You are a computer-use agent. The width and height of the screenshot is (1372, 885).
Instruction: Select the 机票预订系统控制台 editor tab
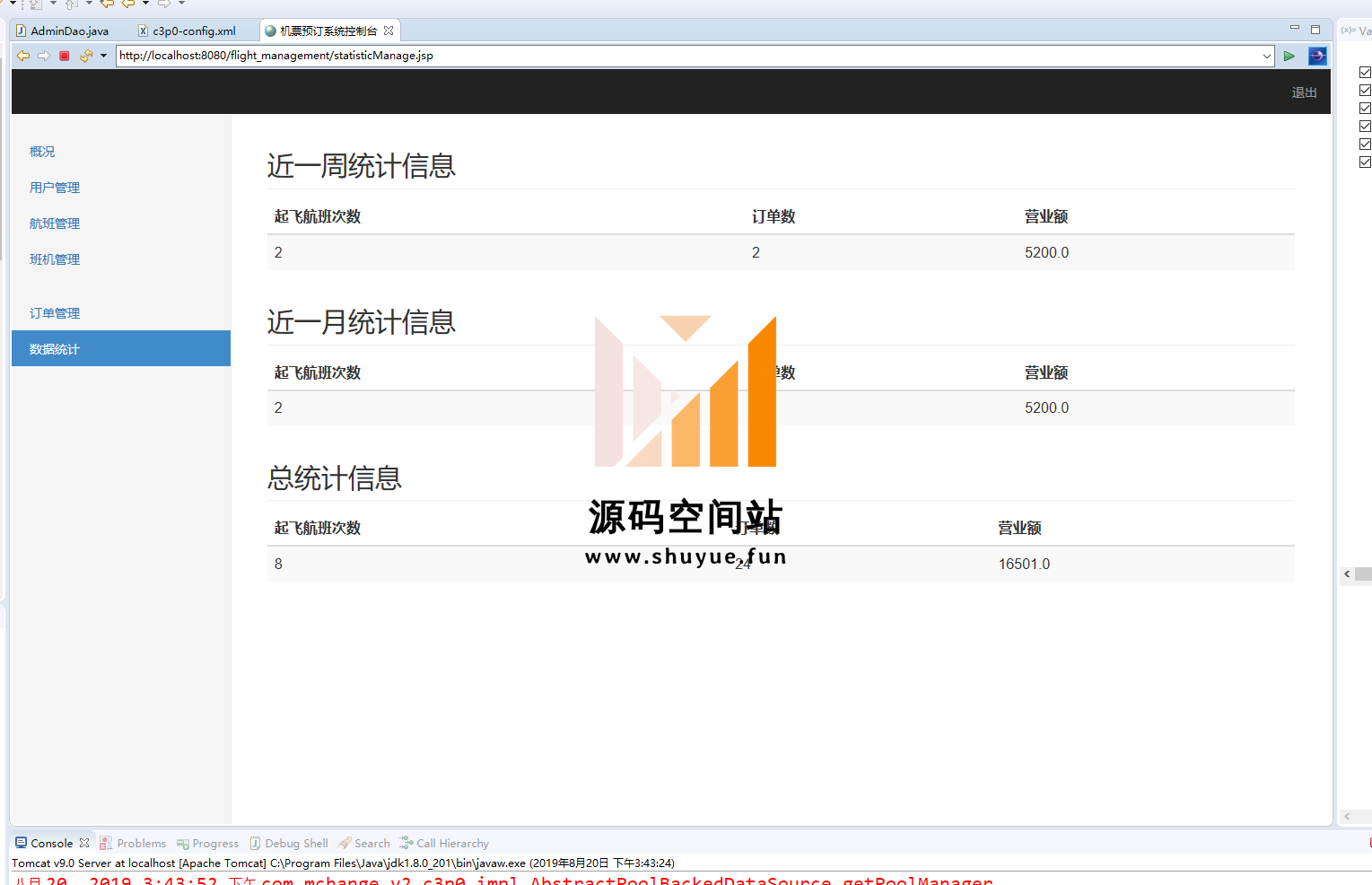(328, 31)
